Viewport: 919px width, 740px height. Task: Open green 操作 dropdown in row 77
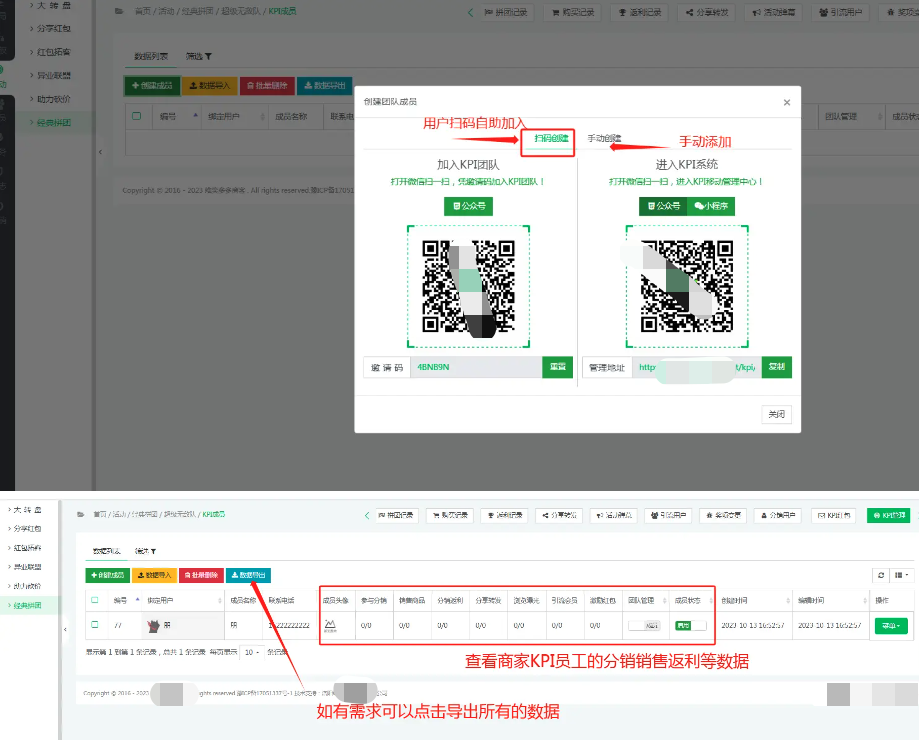click(891, 626)
